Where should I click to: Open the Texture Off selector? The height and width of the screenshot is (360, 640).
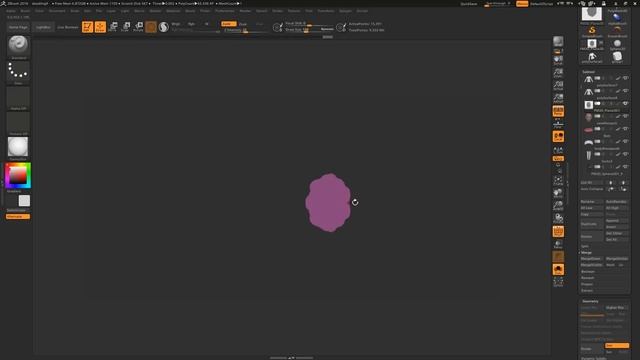coord(18,122)
